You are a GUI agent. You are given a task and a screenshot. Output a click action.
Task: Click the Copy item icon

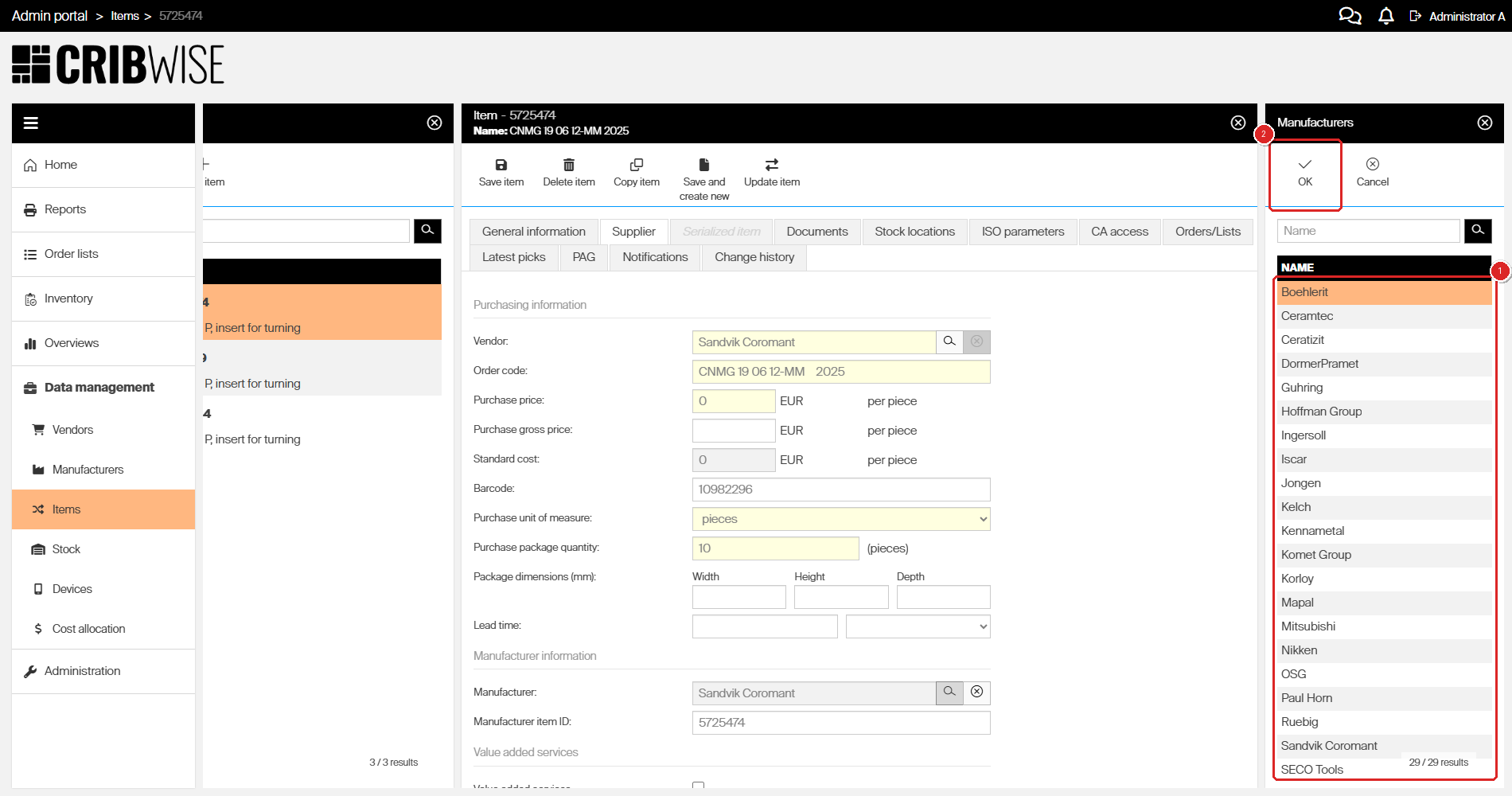637,165
